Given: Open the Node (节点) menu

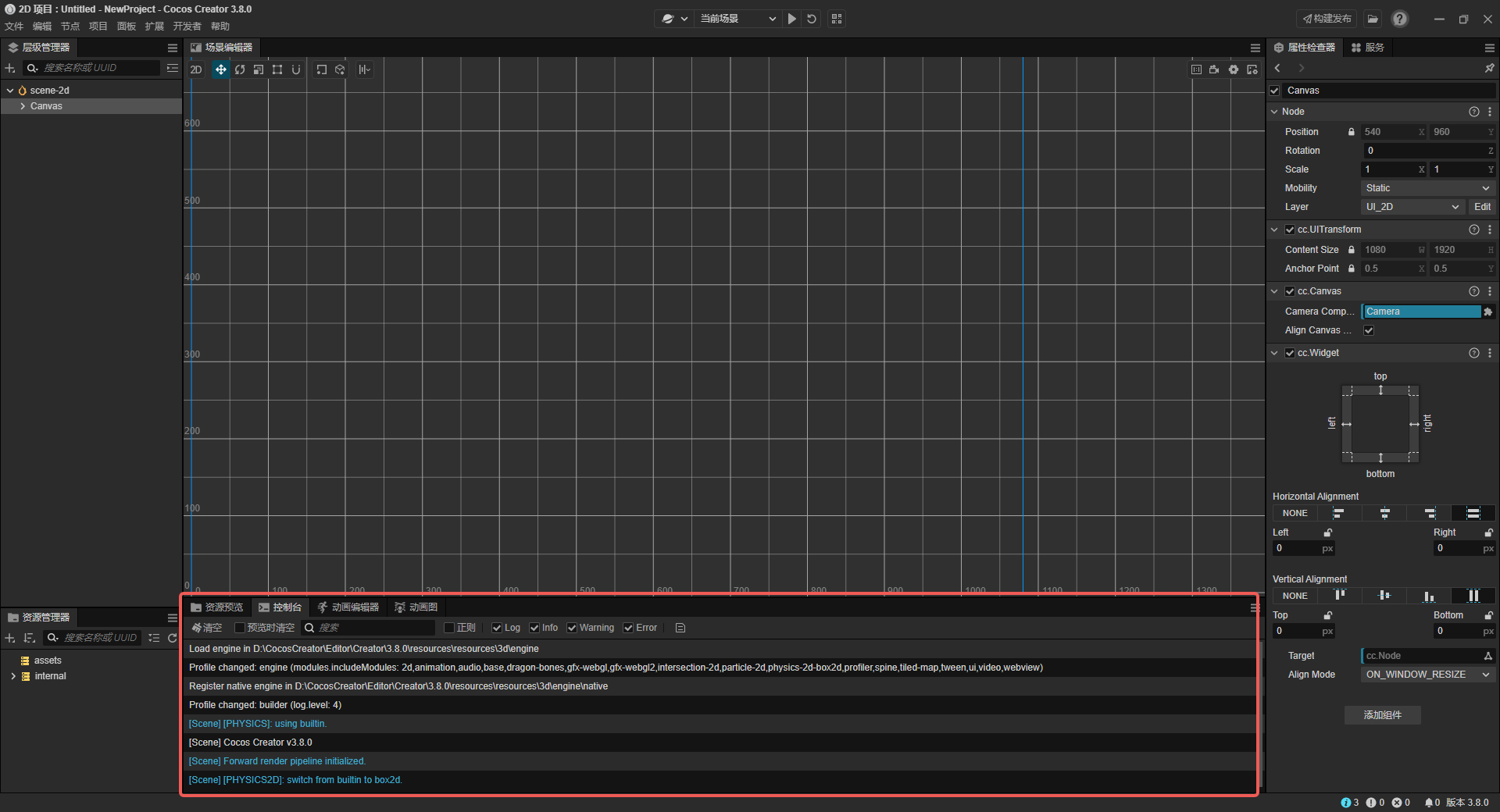Looking at the screenshot, I should point(70,27).
